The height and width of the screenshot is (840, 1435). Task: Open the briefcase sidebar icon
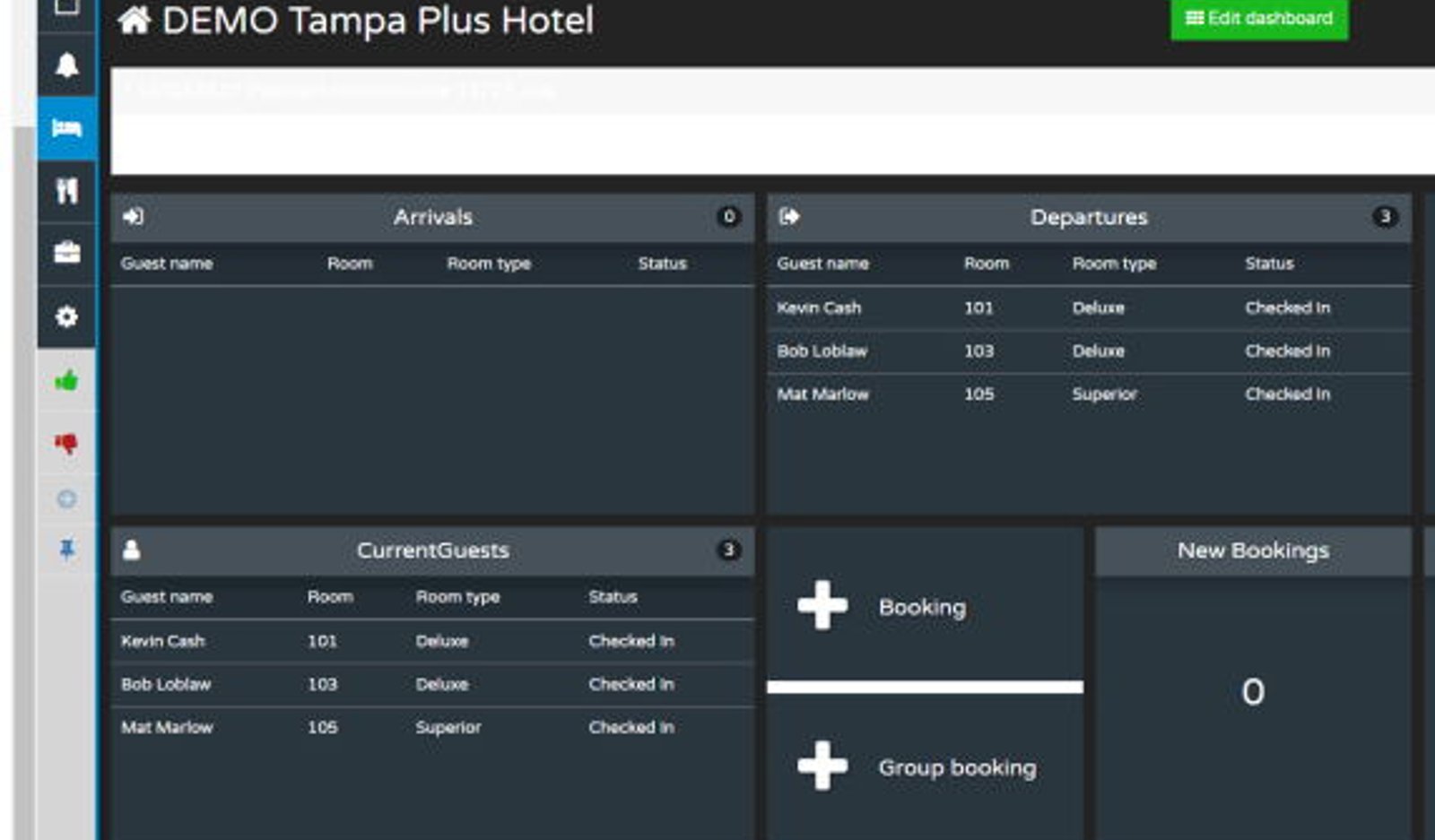coord(66,253)
